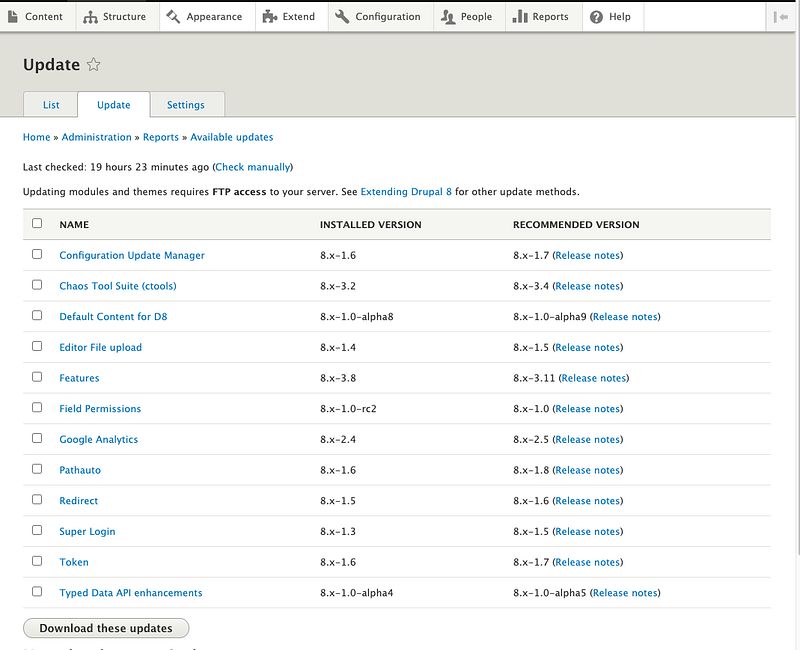This screenshot has height=650, width=800.
Task: Check the Pathauto checkbox
Action: [37, 469]
